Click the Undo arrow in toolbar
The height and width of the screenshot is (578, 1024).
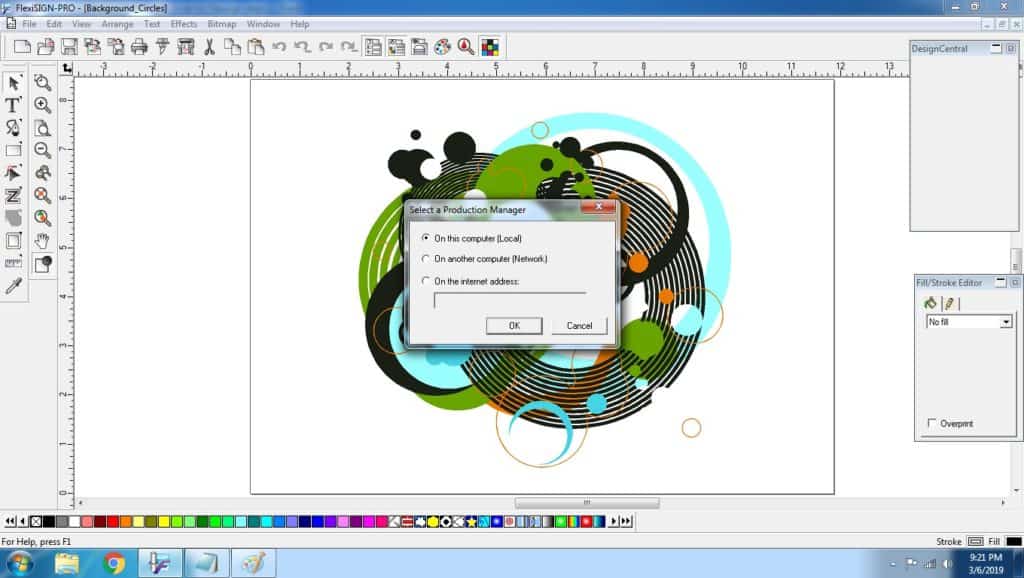click(279, 47)
